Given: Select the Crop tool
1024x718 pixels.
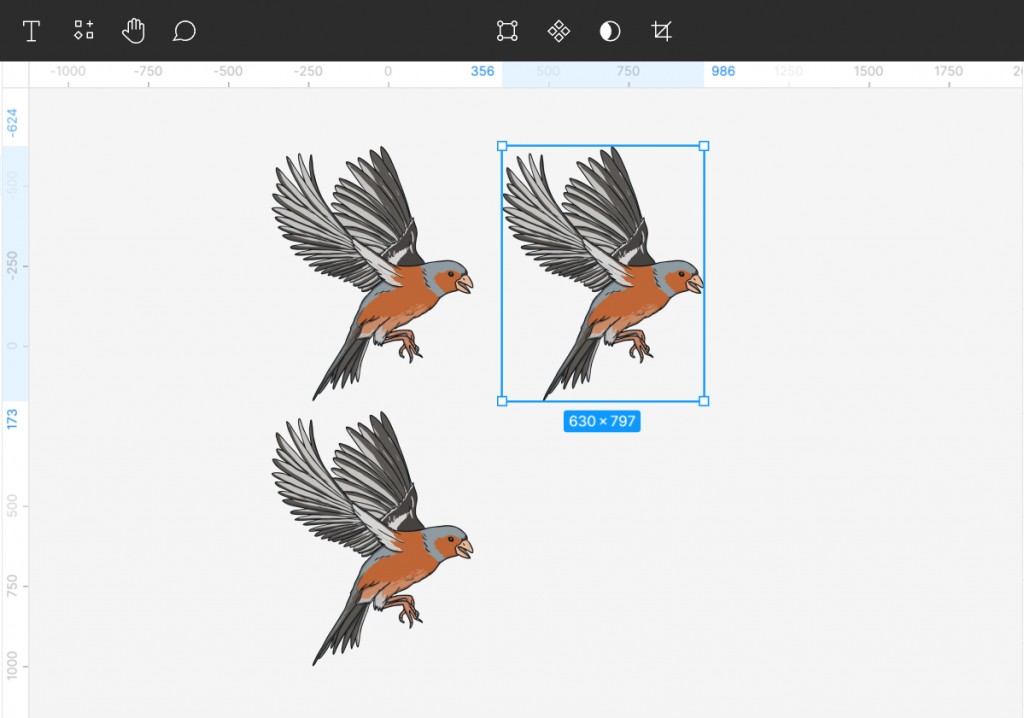Looking at the screenshot, I should pos(661,31).
